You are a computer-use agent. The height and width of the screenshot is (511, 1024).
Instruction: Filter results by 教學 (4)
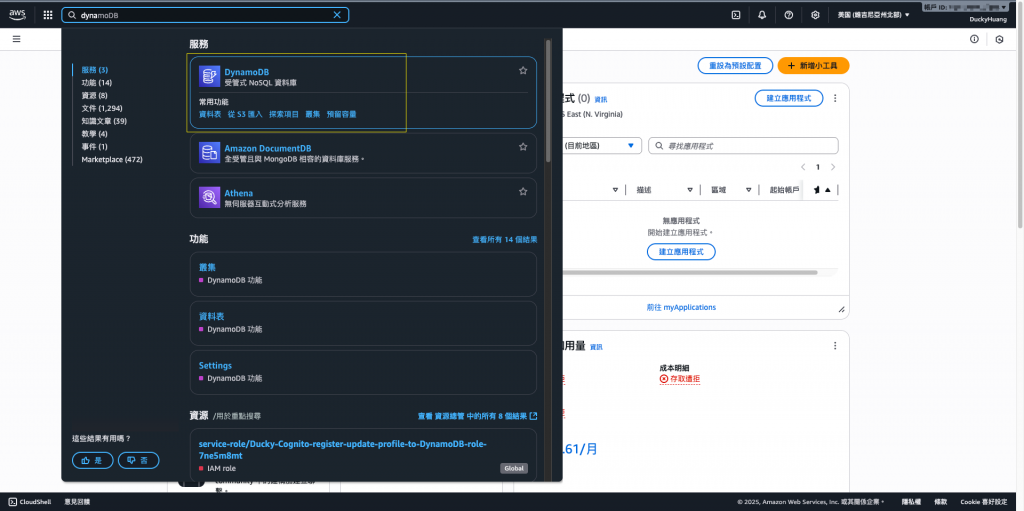coord(95,134)
